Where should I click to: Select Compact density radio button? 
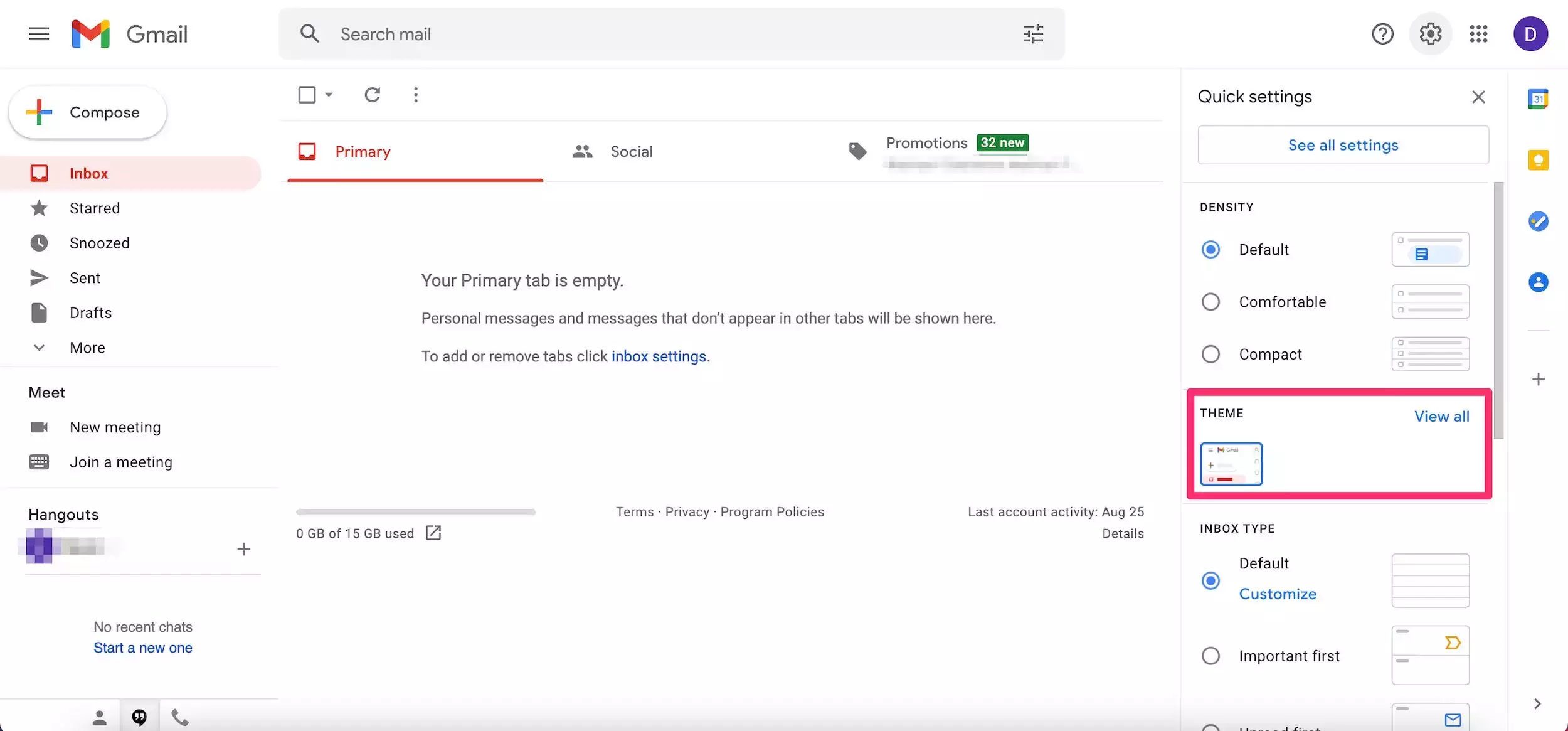1210,354
